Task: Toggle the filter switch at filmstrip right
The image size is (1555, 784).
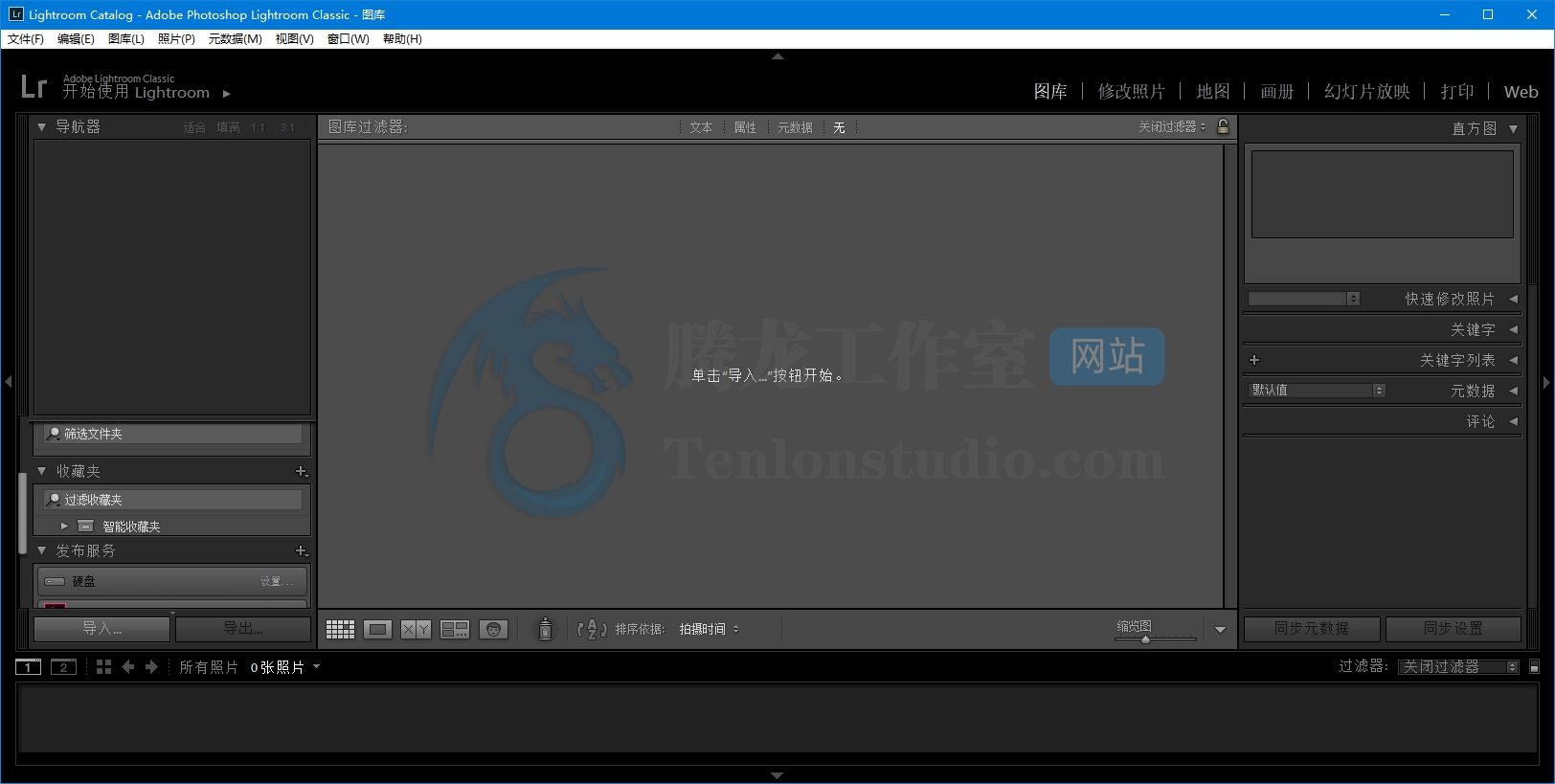Action: click(1534, 666)
